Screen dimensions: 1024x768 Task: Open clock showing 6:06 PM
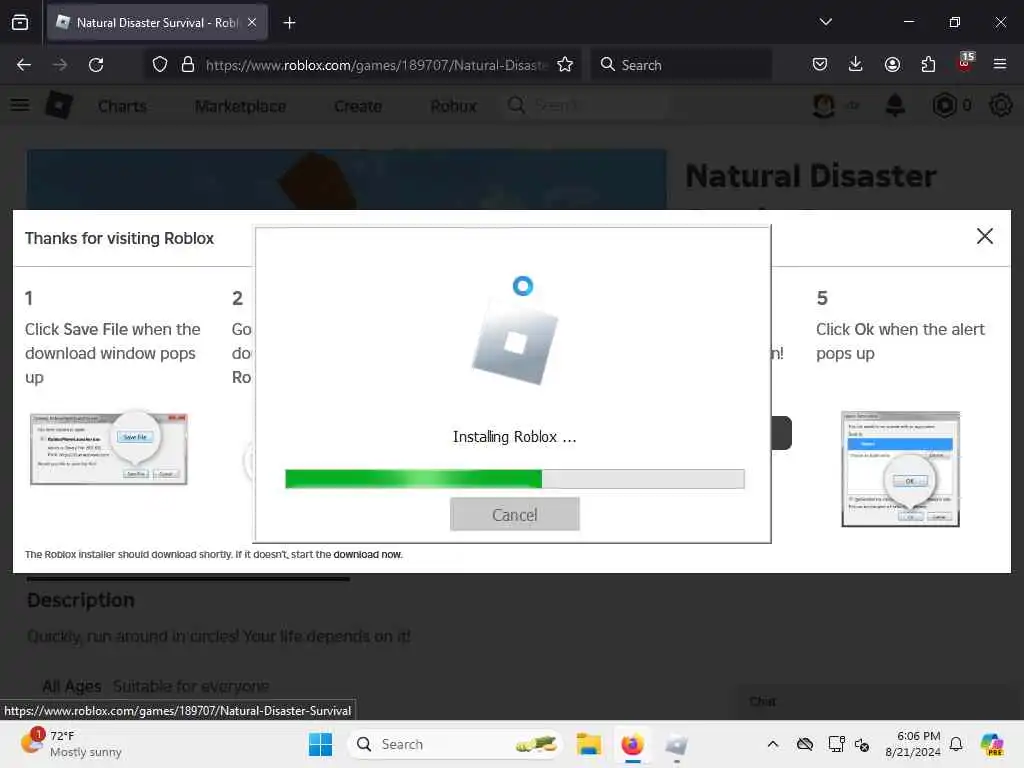click(912, 744)
